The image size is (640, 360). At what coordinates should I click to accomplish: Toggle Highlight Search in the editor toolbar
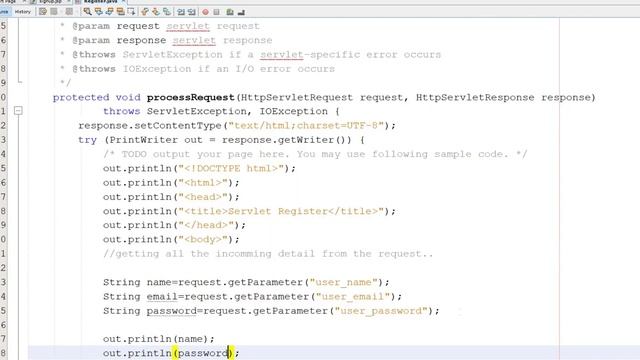tap(120, 12)
